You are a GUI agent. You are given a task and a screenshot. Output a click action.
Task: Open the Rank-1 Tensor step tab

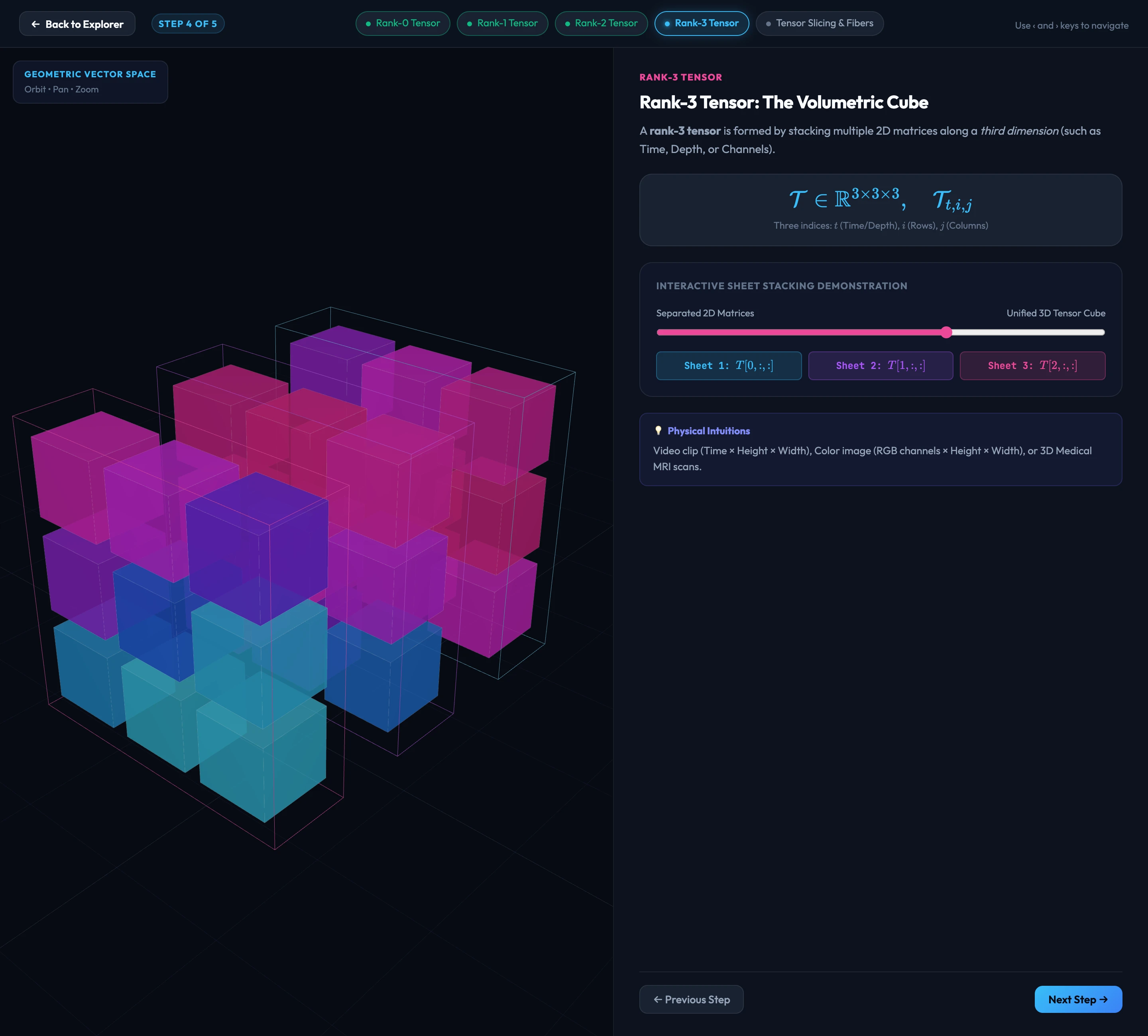[502, 24]
